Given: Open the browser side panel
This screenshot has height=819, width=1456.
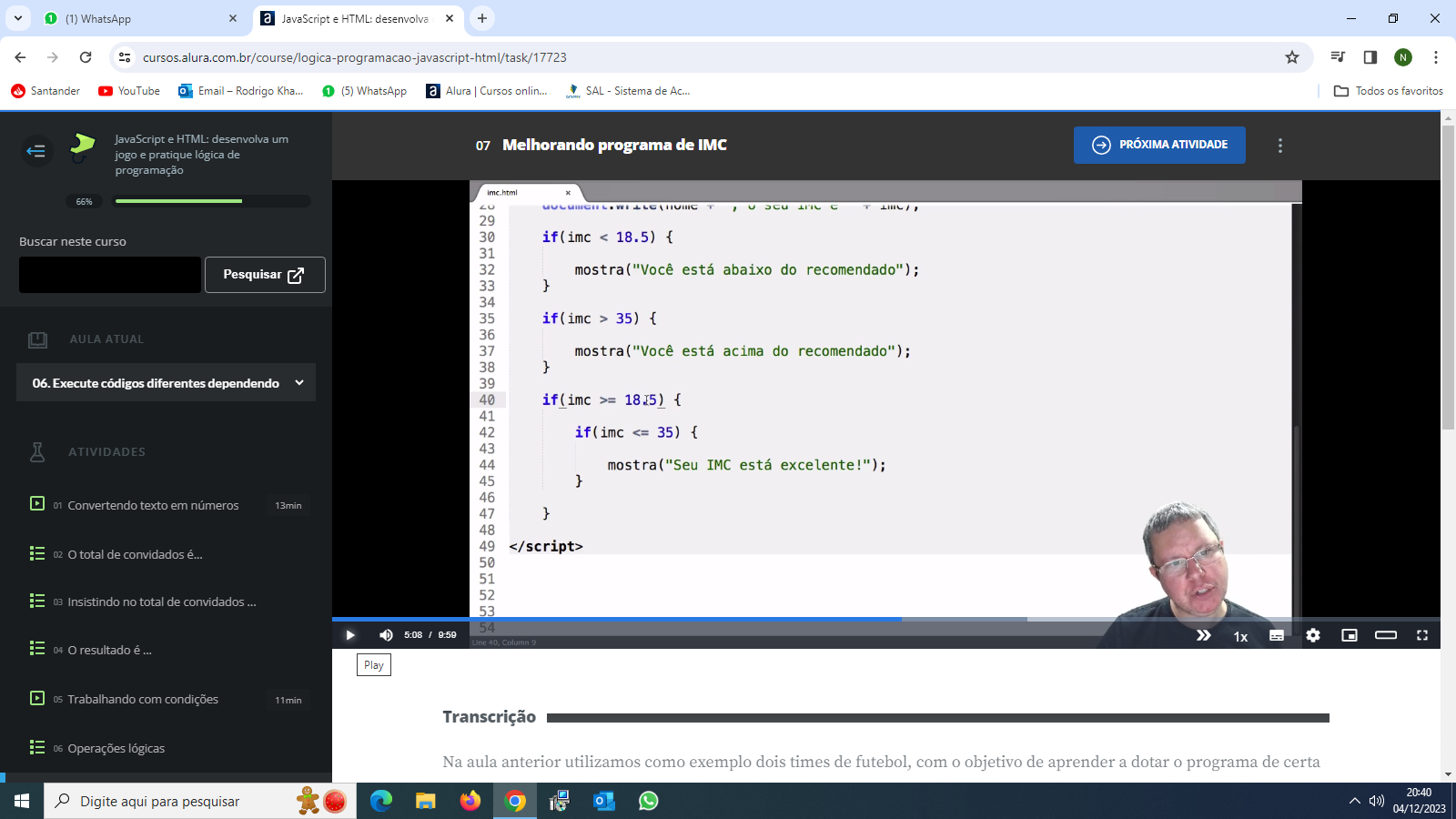Looking at the screenshot, I should point(1370,57).
